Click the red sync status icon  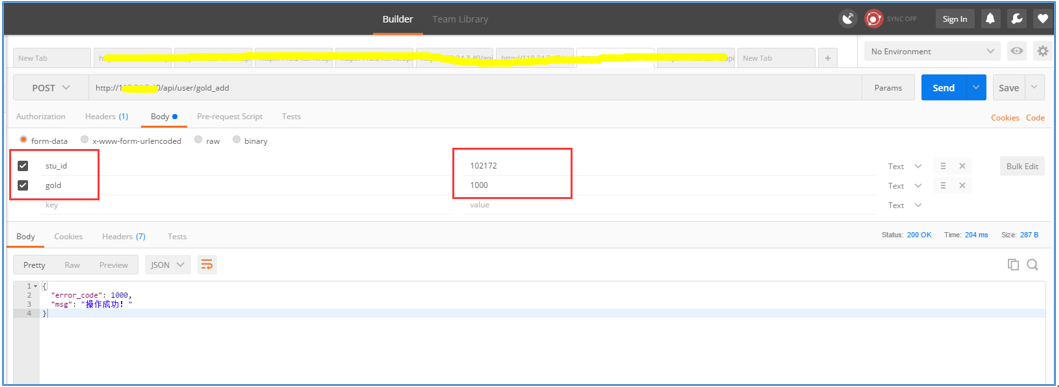(874, 19)
